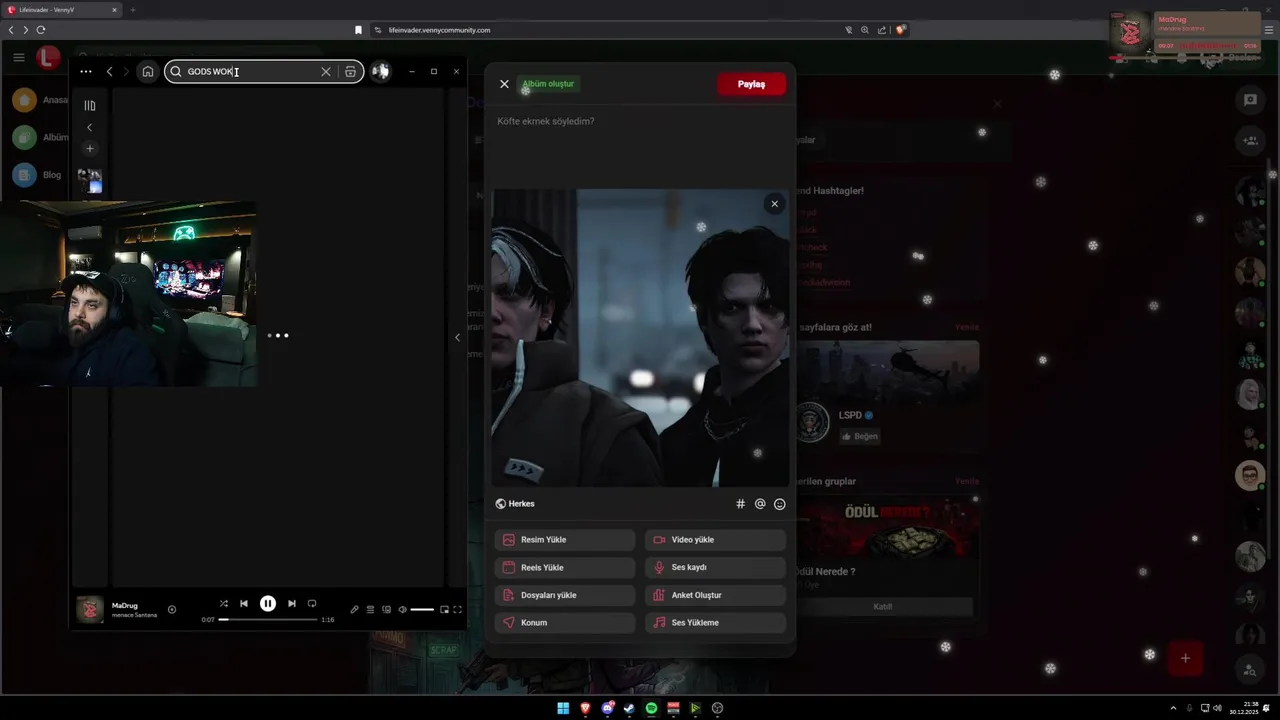Open the Windows Start menu
Screen dimensions: 1280x720
[563, 708]
